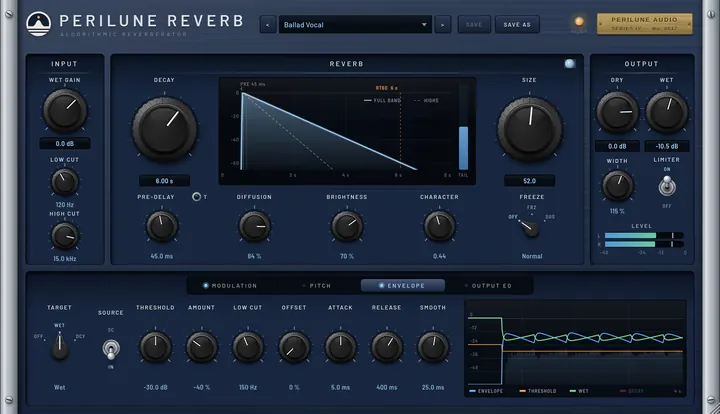The image size is (720, 414).
Task: Switch to the Modulation tab
Action: (x=231, y=285)
